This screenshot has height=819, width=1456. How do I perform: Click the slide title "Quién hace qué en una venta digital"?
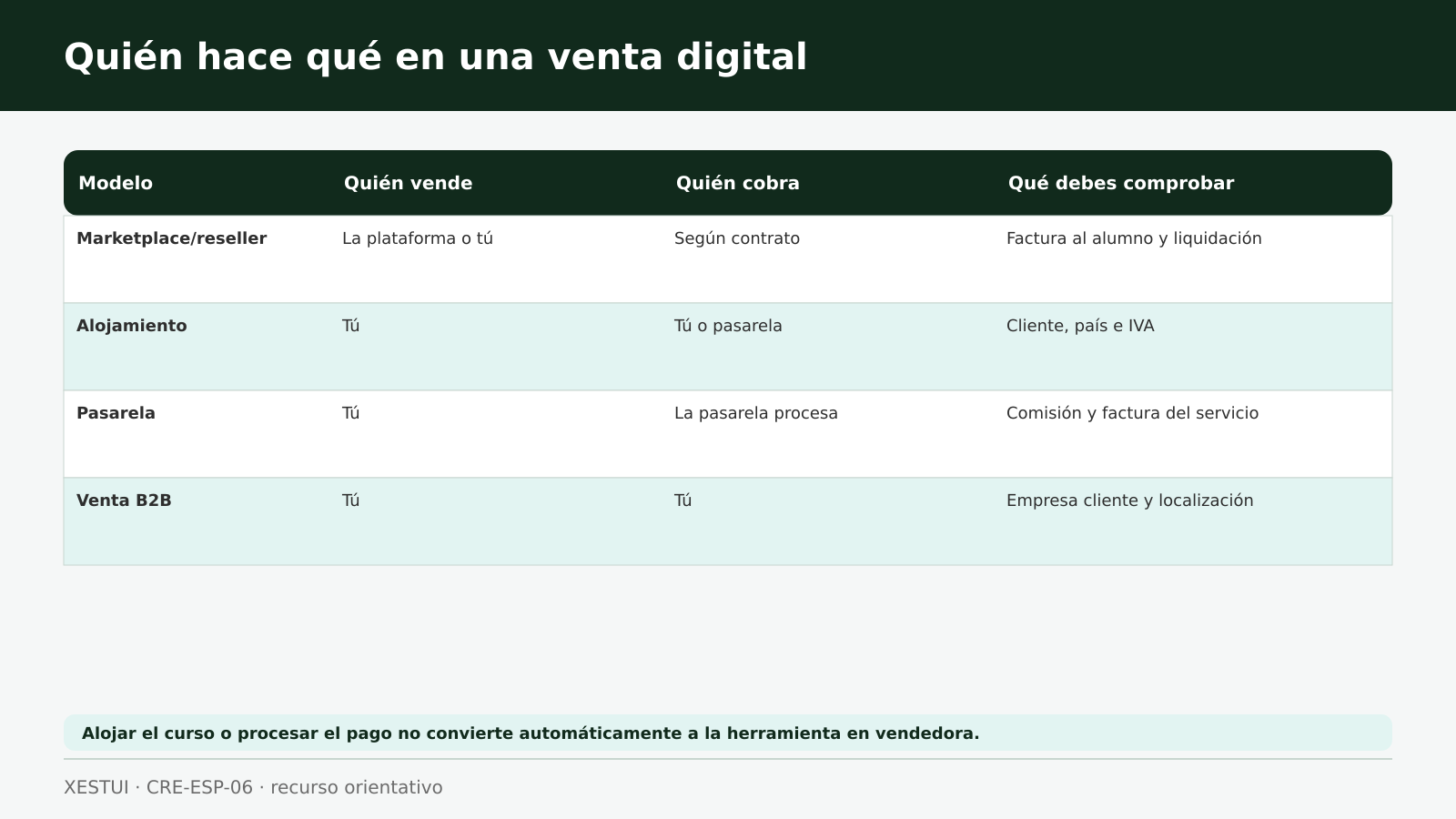click(x=435, y=56)
